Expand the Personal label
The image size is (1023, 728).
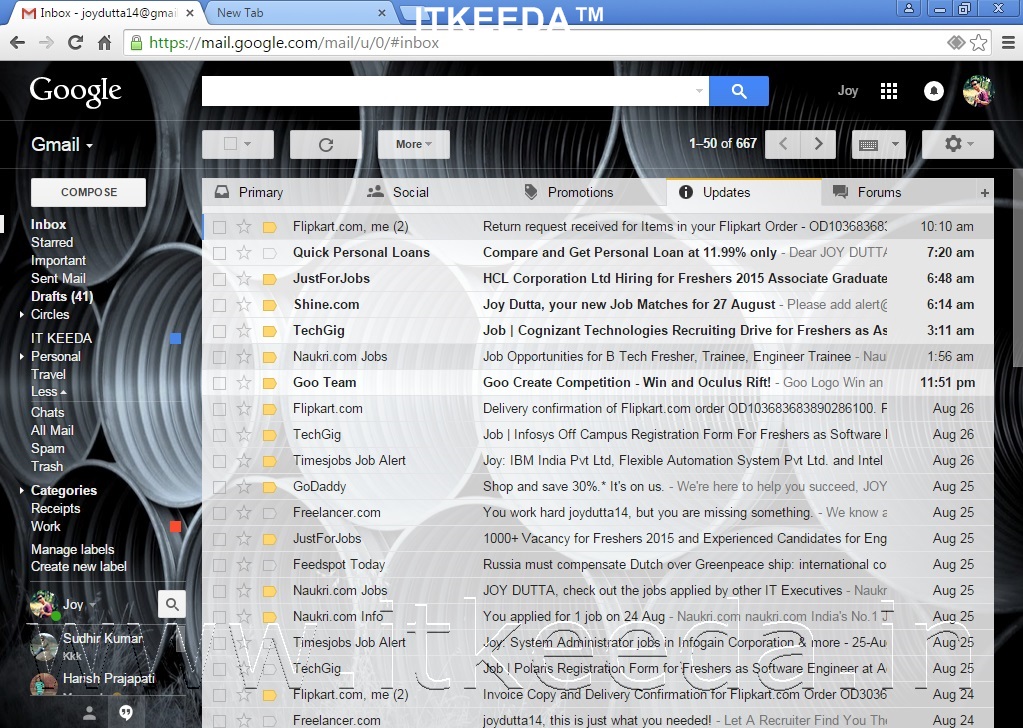pos(22,357)
